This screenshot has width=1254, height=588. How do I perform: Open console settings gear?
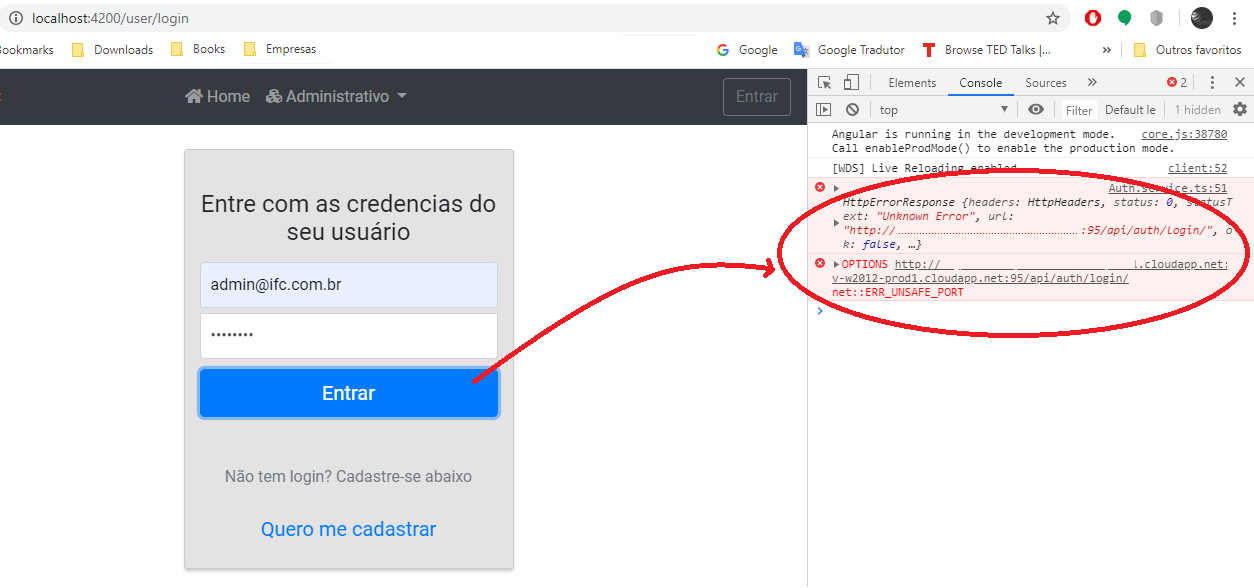(x=1240, y=109)
